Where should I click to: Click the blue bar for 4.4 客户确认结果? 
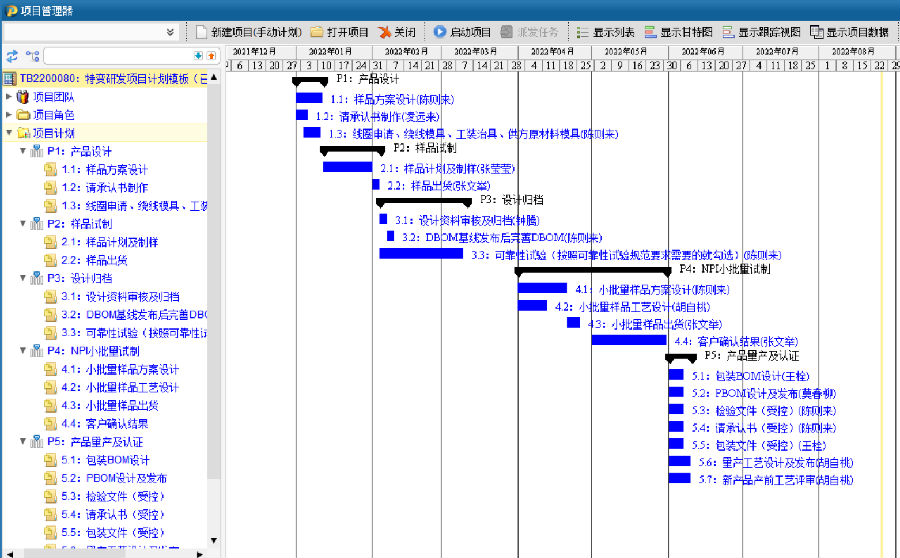[629, 340]
